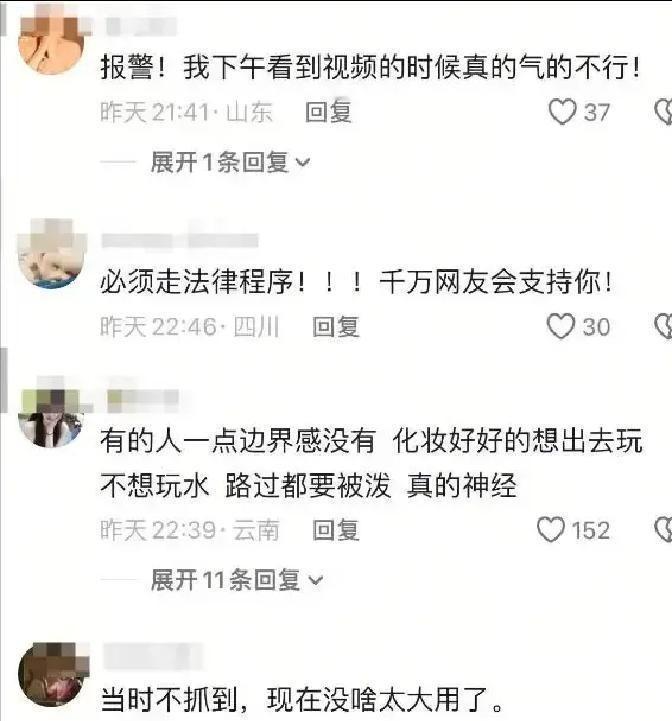The width and height of the screenshot is (672, 721).
Task: Expand 展开11条回复 replies
Action: pos(237,579)
